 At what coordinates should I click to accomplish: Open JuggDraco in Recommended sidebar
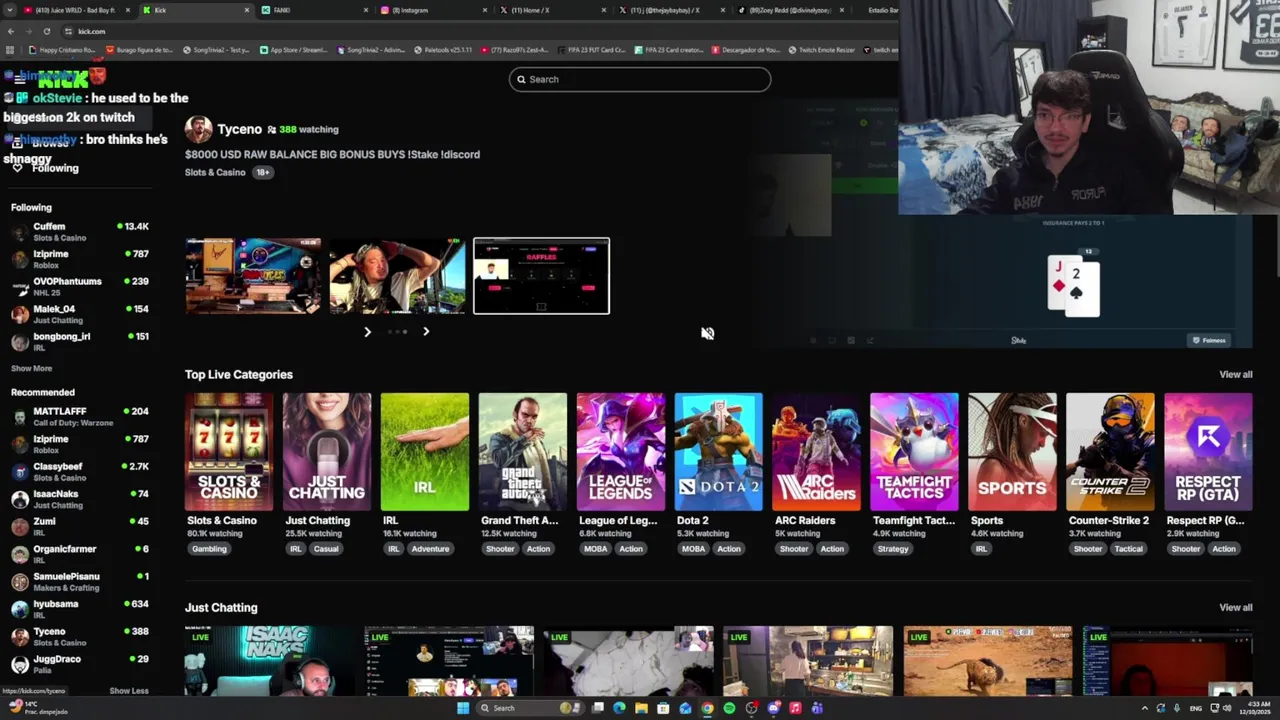80,664
